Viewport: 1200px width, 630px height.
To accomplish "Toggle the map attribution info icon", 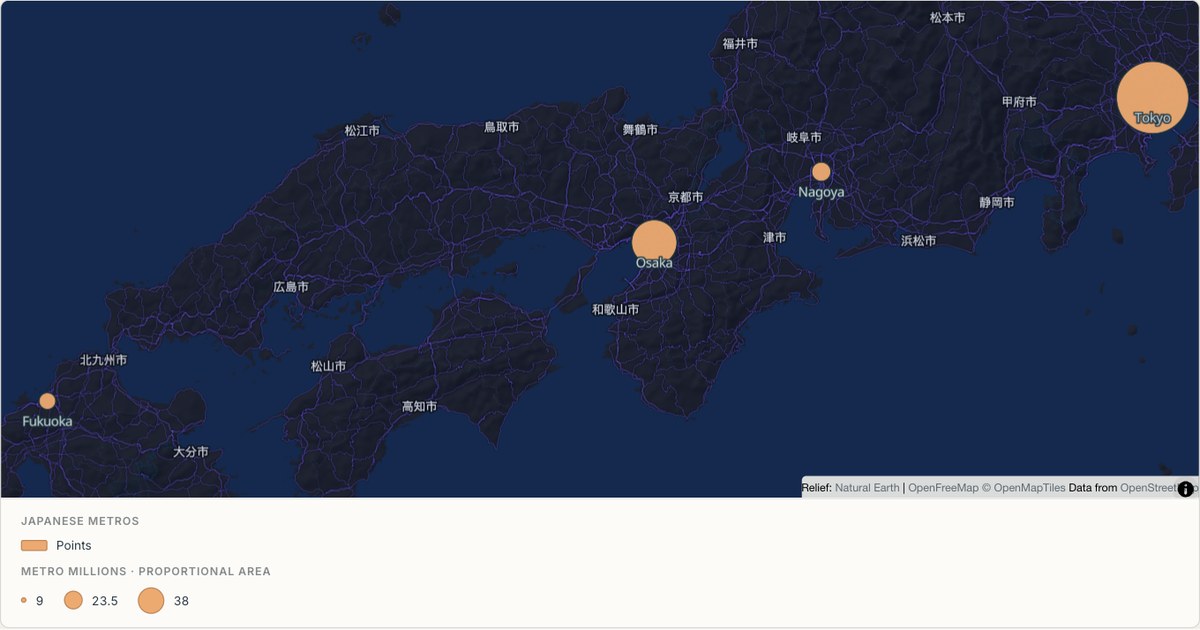I will (x=1186, y=488).
